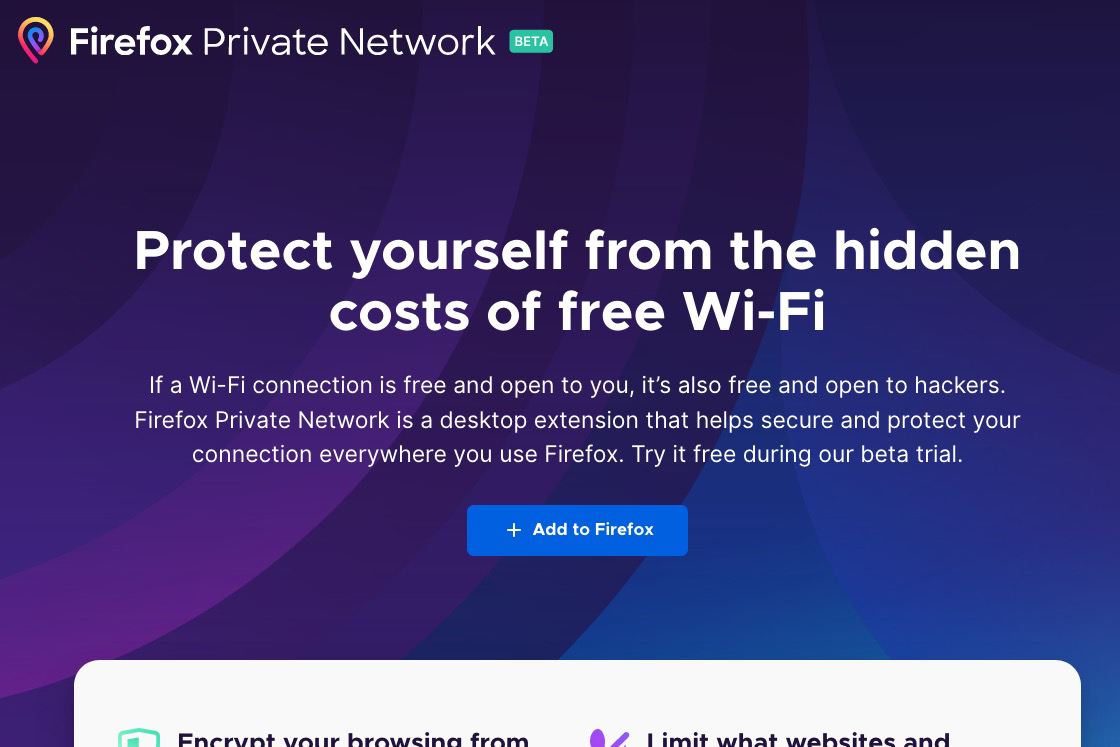Click the 'Encrypt your browsing from' heading

[352, 740]
